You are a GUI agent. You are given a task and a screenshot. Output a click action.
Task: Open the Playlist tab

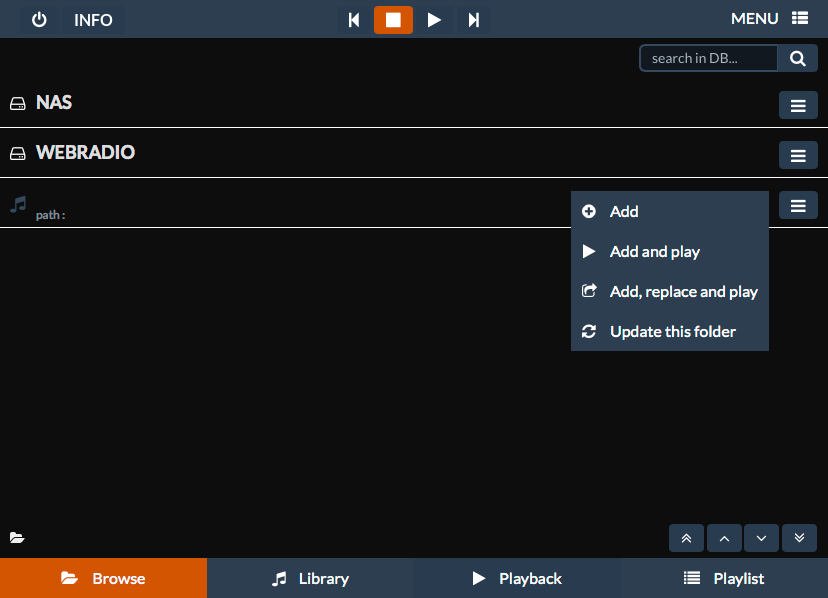click(724, 578)
